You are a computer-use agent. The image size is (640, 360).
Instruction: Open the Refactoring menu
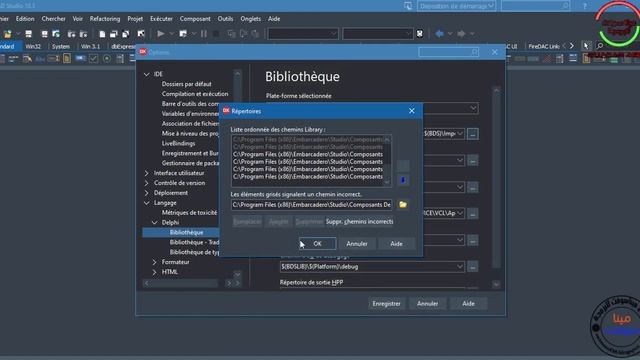click(105, 19)
